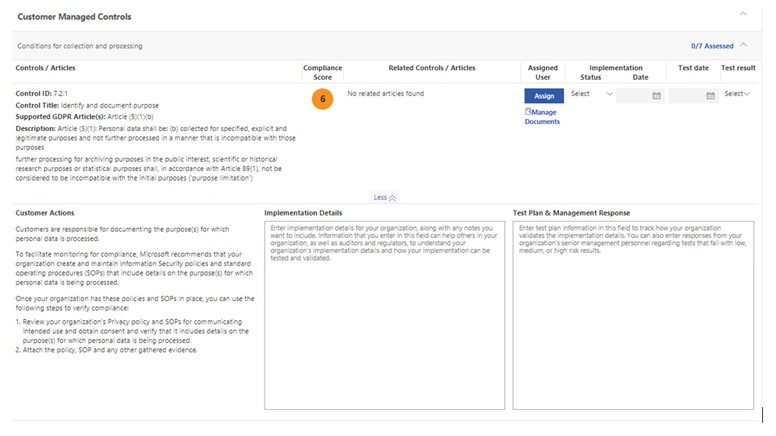Click the Compliance Score column header

(322, 72)
